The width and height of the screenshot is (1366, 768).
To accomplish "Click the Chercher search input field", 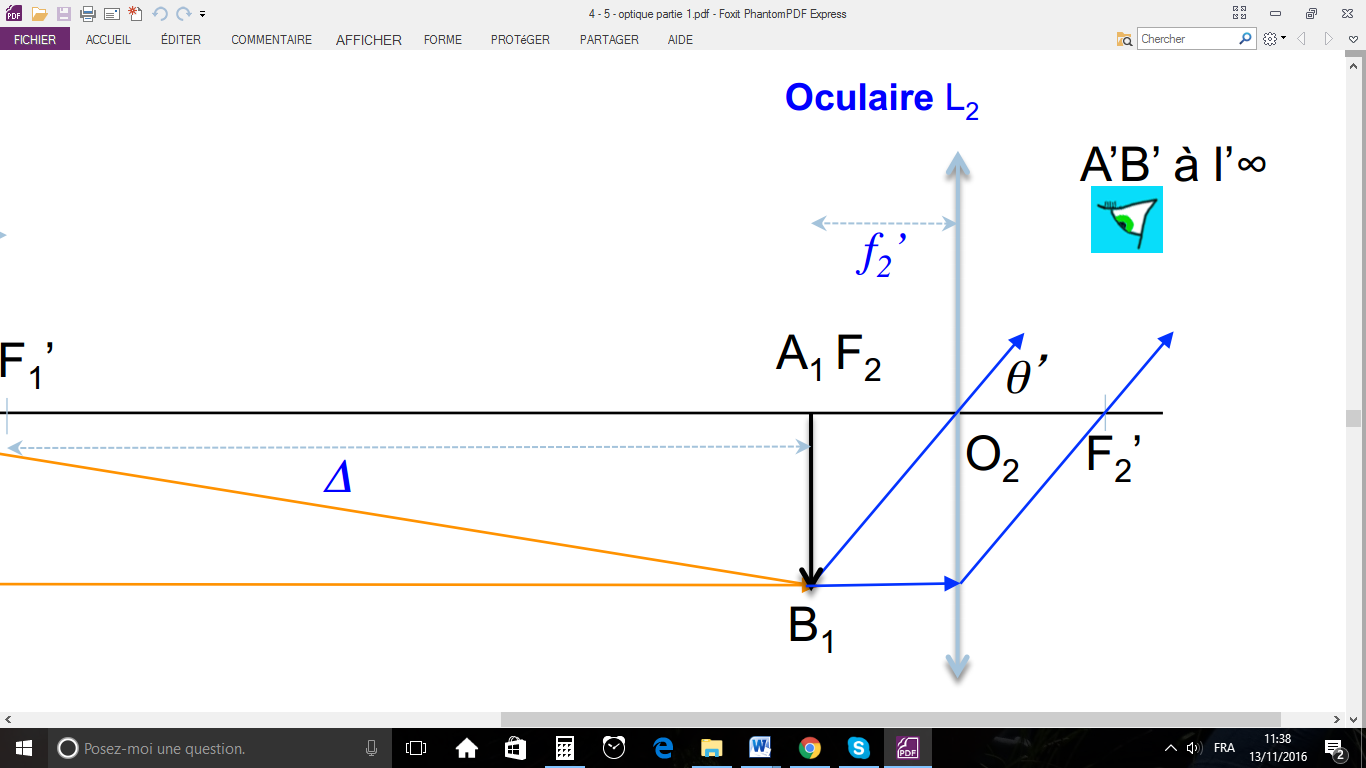I will 1187,39.
